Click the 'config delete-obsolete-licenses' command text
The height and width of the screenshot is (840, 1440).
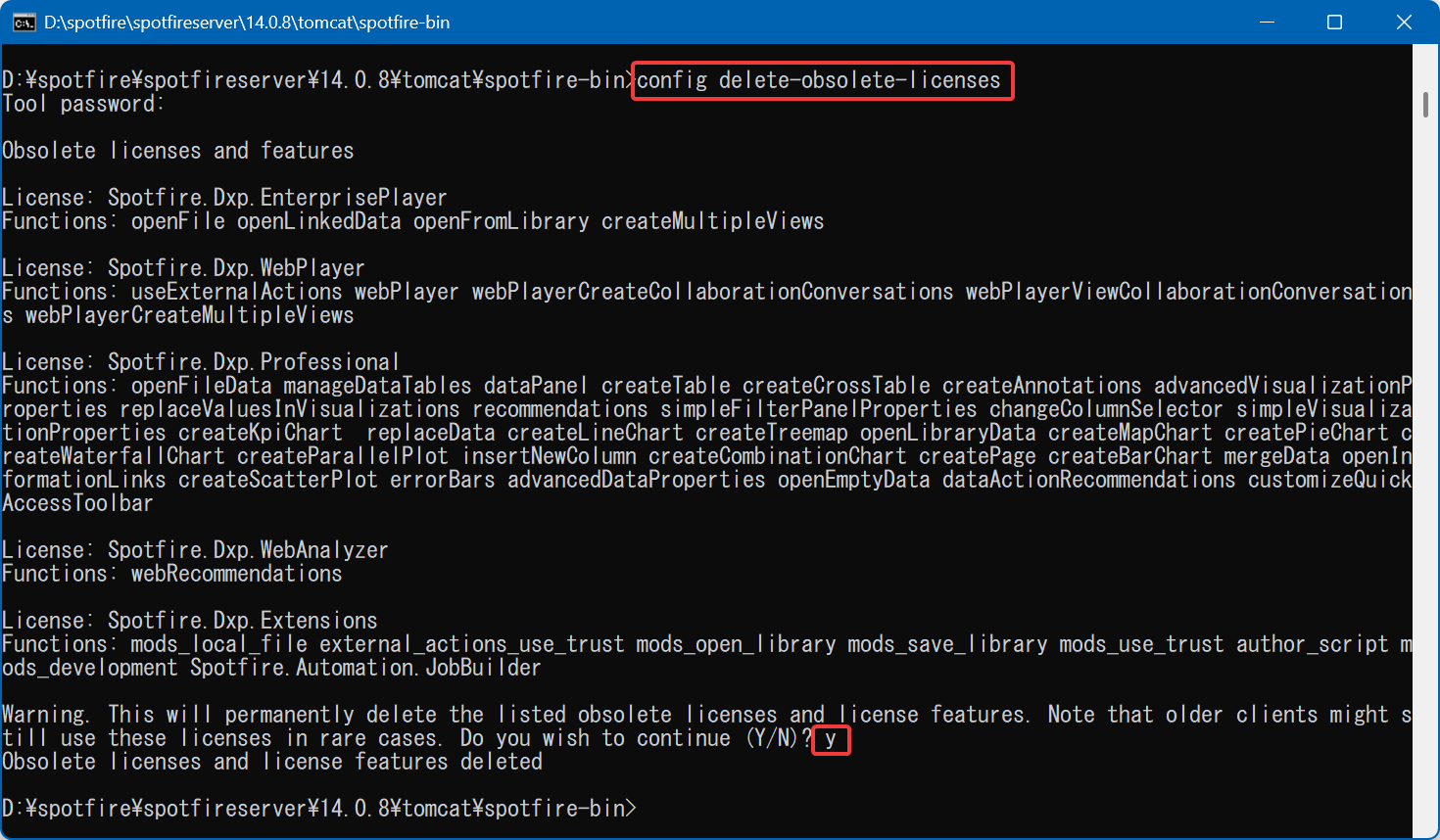pos(819,80)
